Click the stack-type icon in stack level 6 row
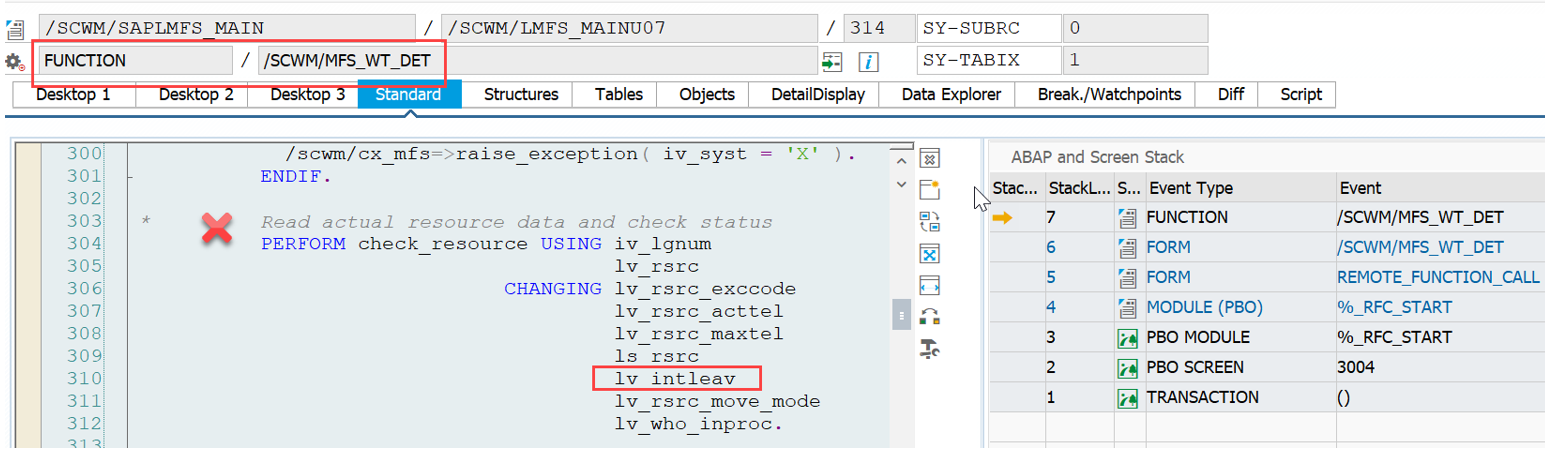The image size is (1545, 451). (1127, 247)
